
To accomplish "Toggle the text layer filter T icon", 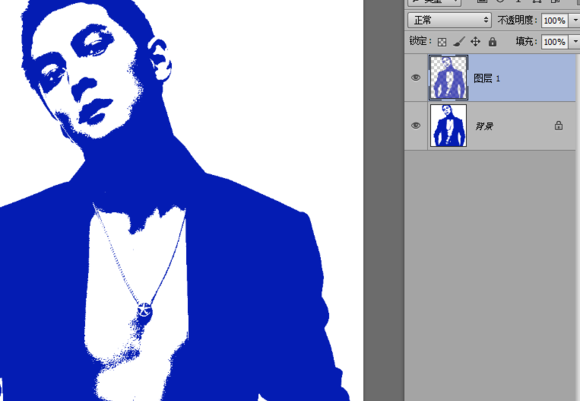I will click(518, 1).
